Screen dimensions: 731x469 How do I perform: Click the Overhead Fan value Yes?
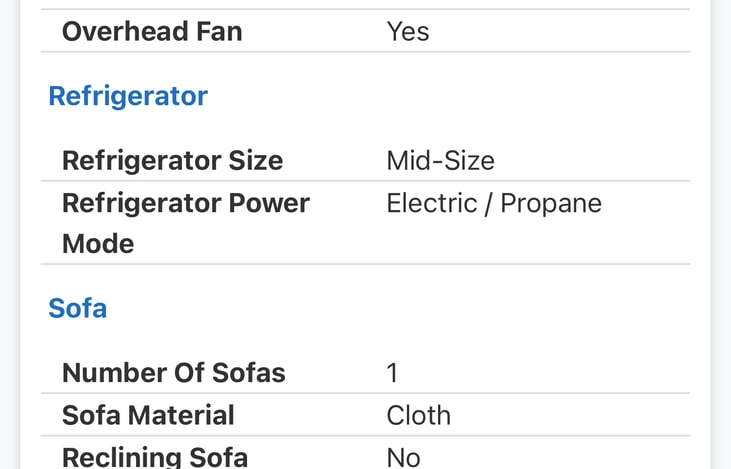pos(407,31)
